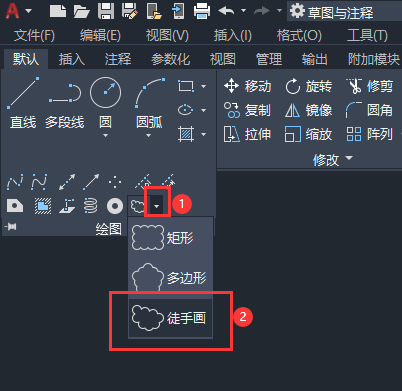Screen dimensions: 402x391
Task: Undo the last action
Action: coord(226,11)
